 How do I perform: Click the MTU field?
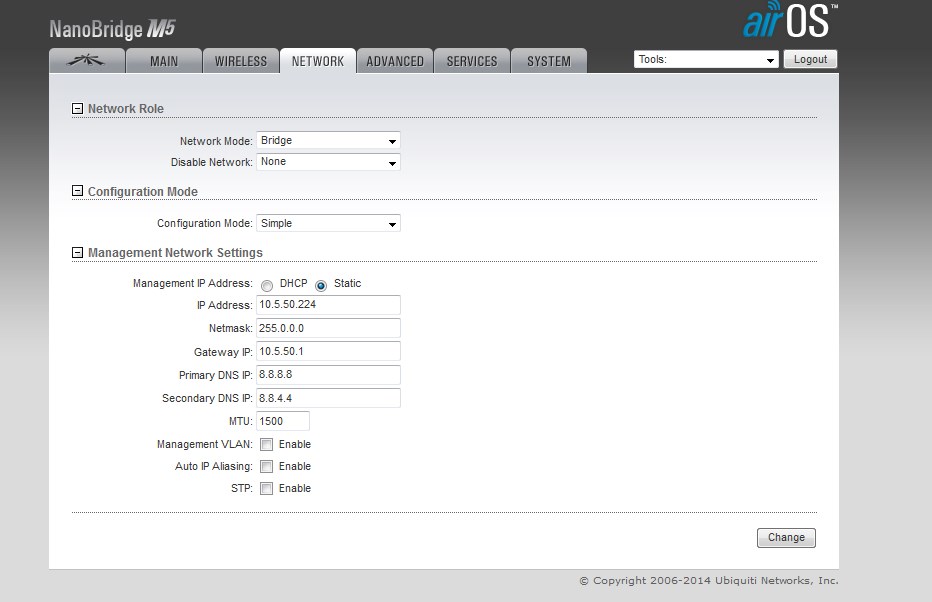pos(283,421)
